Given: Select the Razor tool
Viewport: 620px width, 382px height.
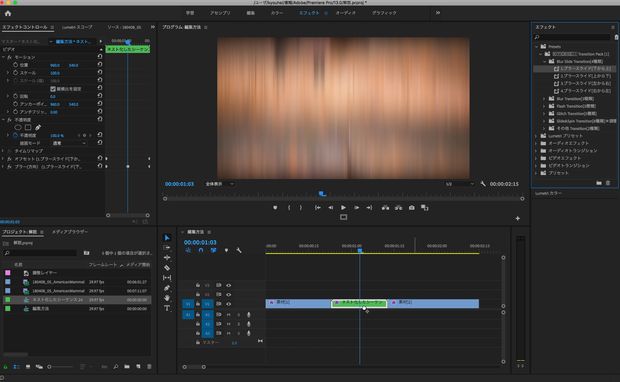Looking at the screenshot, I should click(167, 268).
